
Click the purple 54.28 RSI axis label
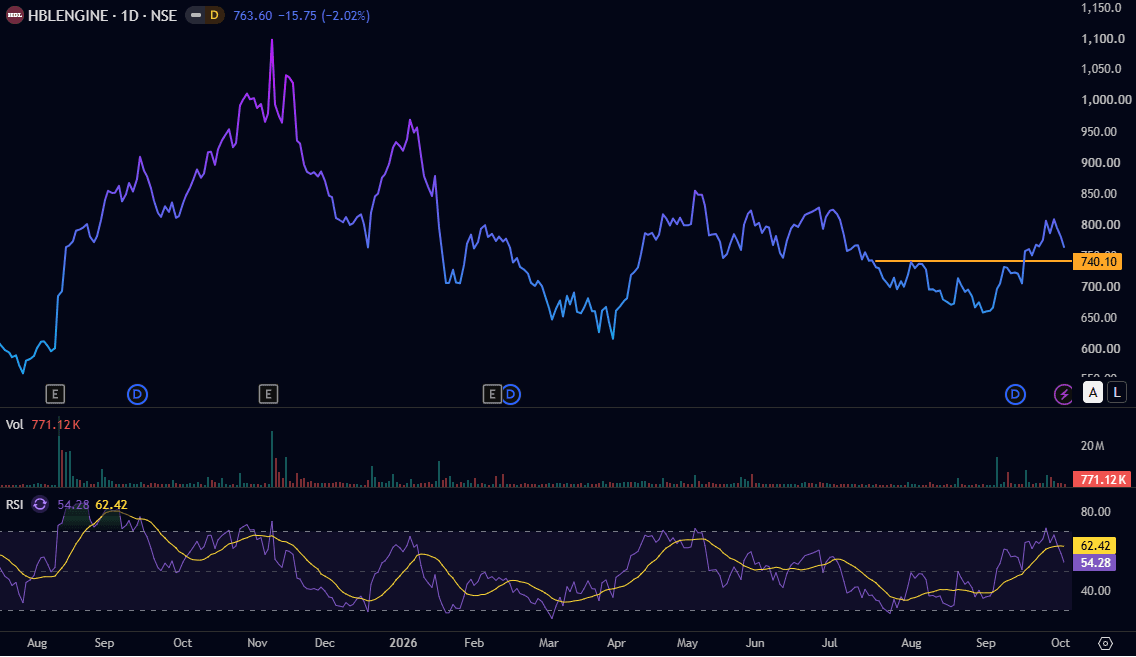[1095, 563]
